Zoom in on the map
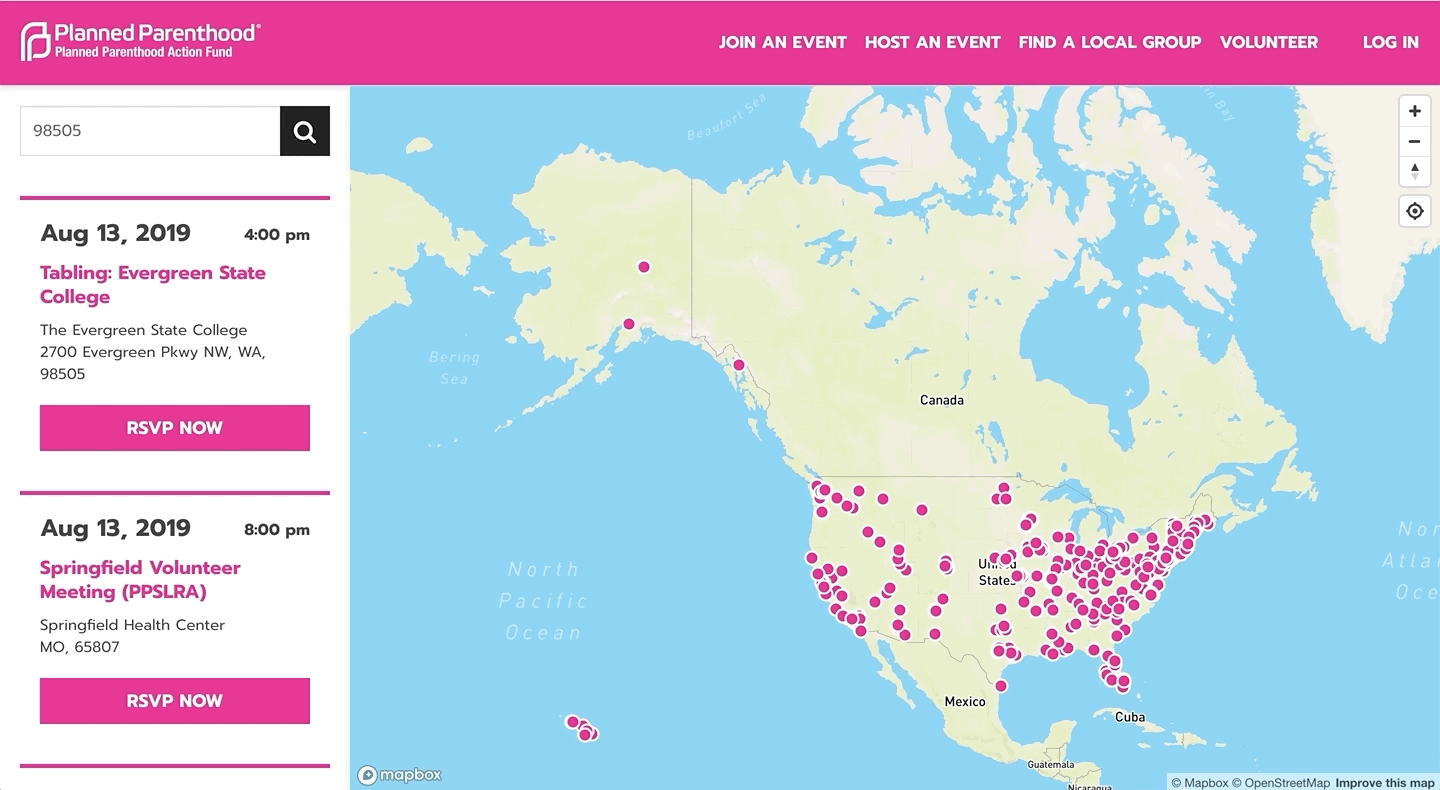Image resolution: width=1440 pixels, height=790 pixels. (x=1414, y=111)
